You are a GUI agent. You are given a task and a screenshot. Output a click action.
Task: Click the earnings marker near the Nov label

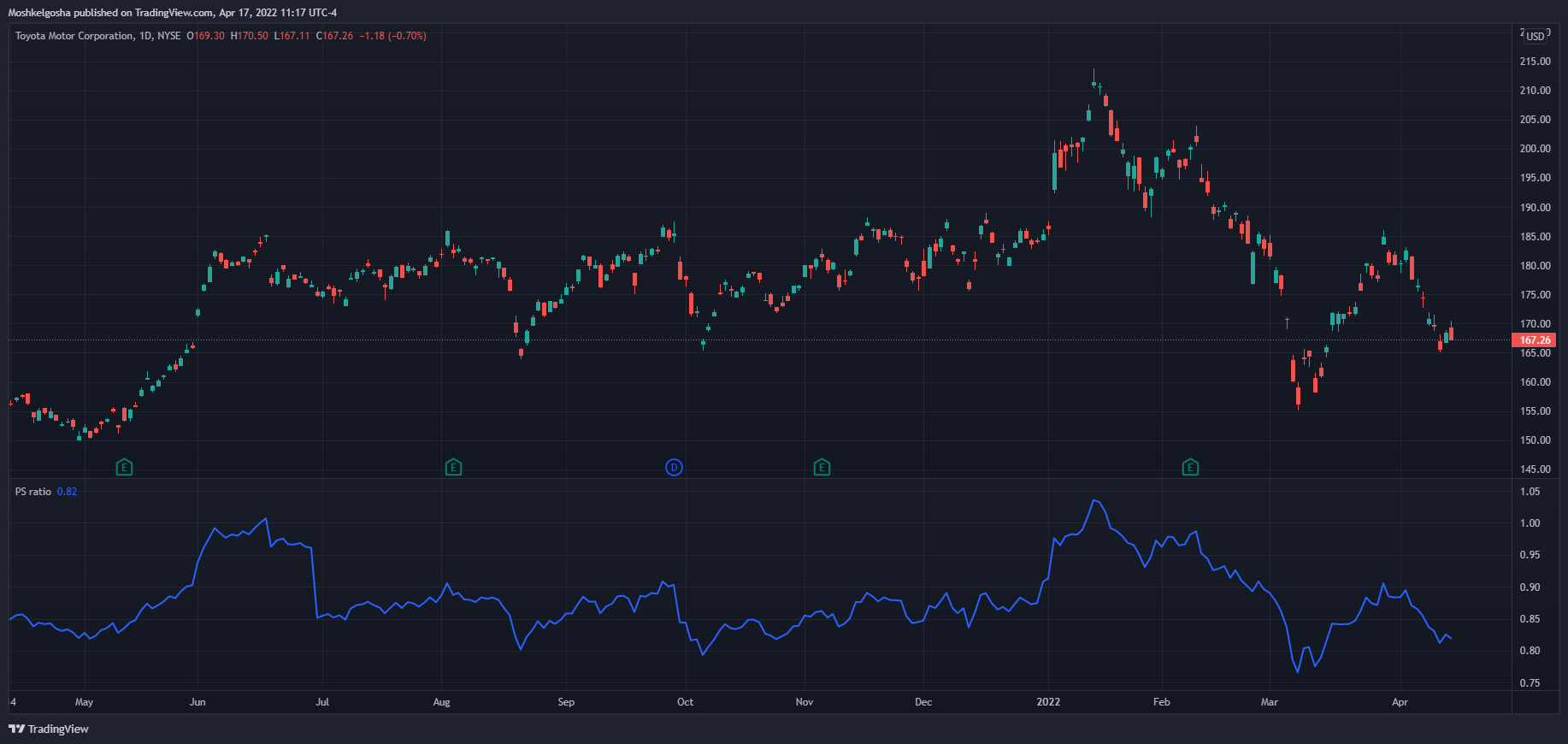(822, 467)
